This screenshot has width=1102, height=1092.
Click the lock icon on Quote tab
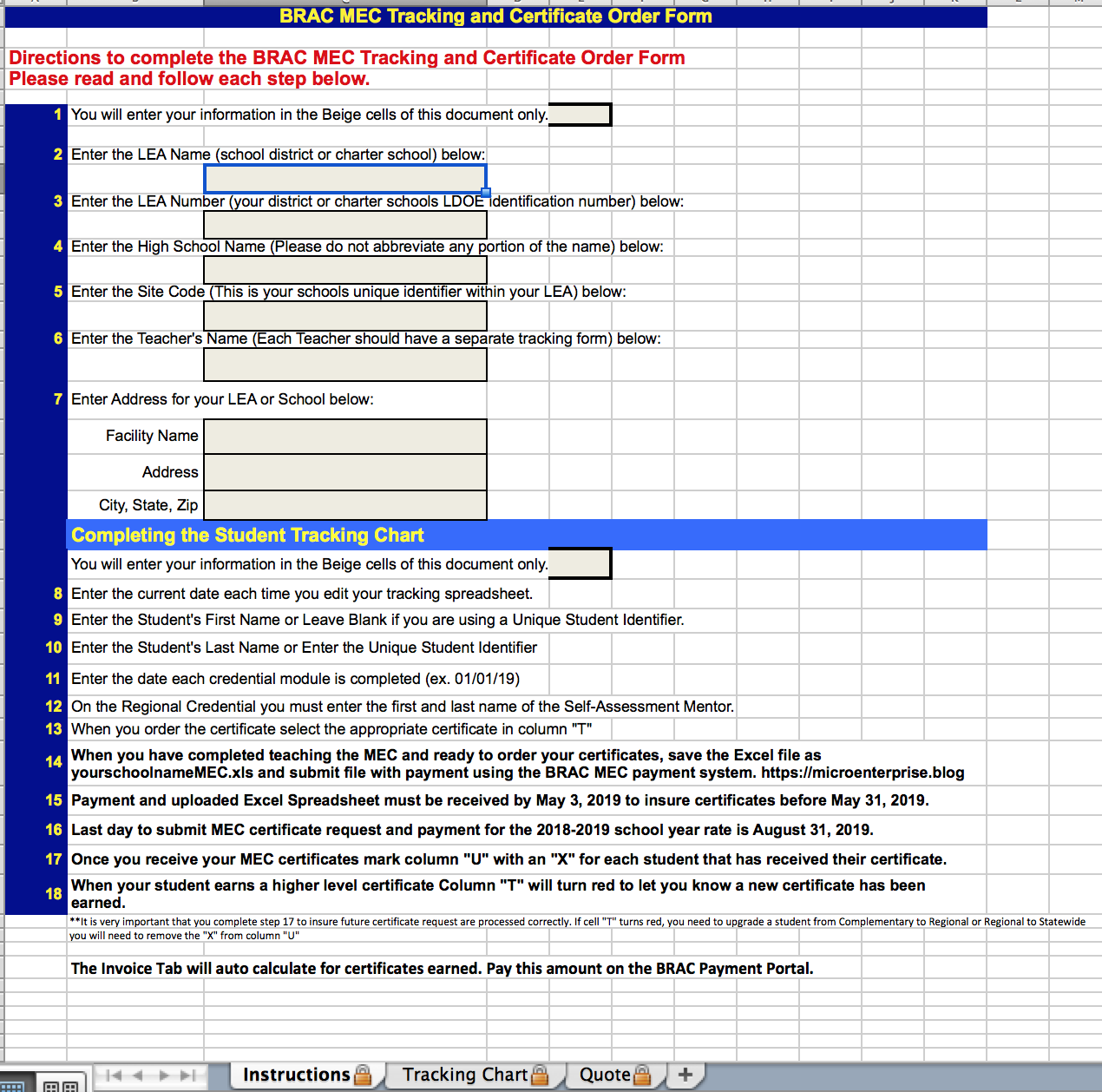coord(642,1076)
